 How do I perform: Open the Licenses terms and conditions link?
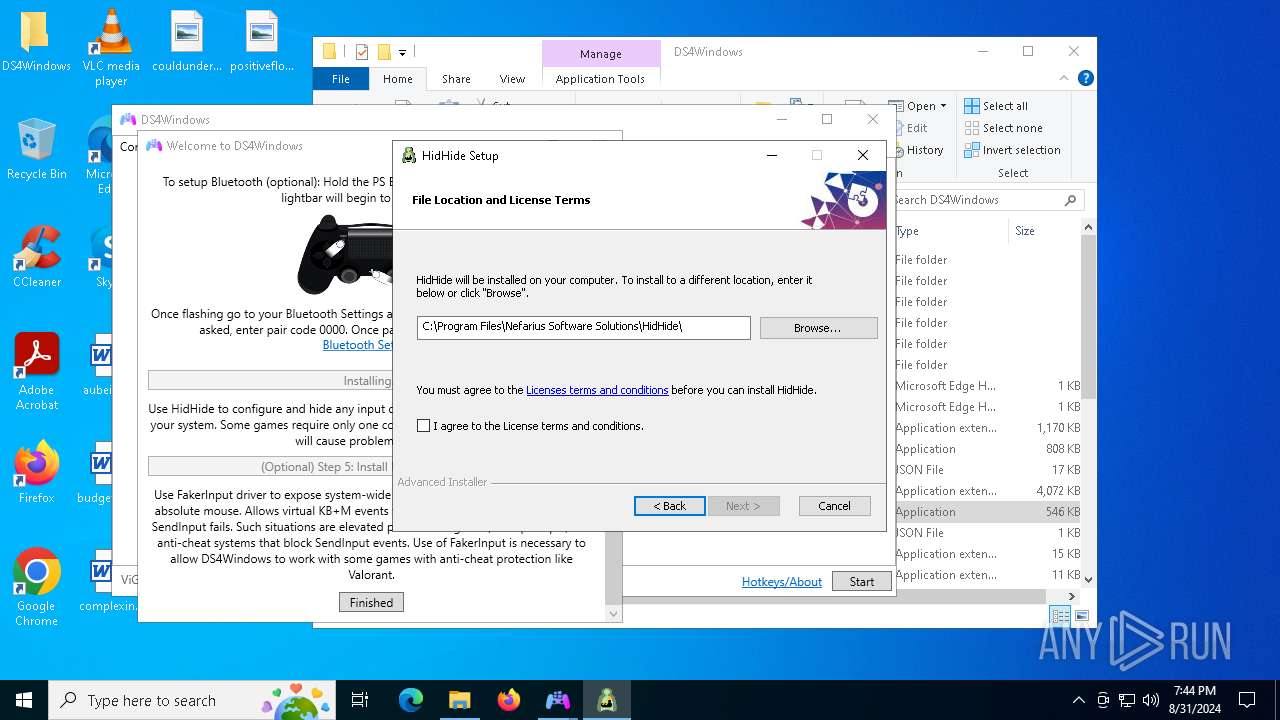(597, 390)
